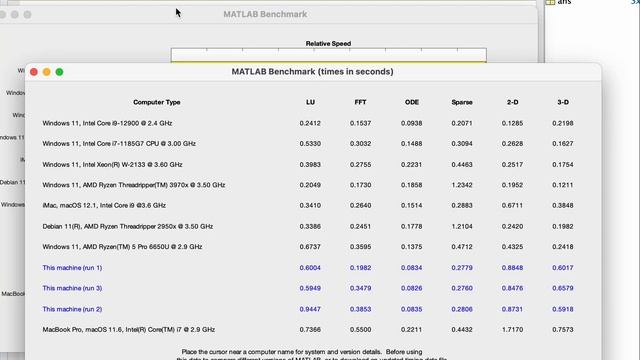The image size is (640, 360).
Task: Select This machine (run 1) label
Action: tap(72, 268)
